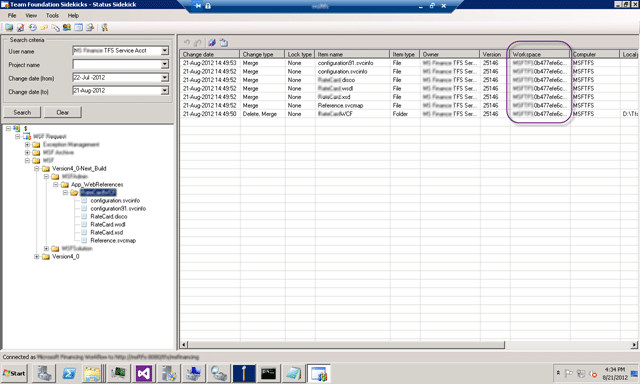The image size is (640, 384).
Task: Collapse the selected highlighted folder node in tree
Action: coord(65,193)
